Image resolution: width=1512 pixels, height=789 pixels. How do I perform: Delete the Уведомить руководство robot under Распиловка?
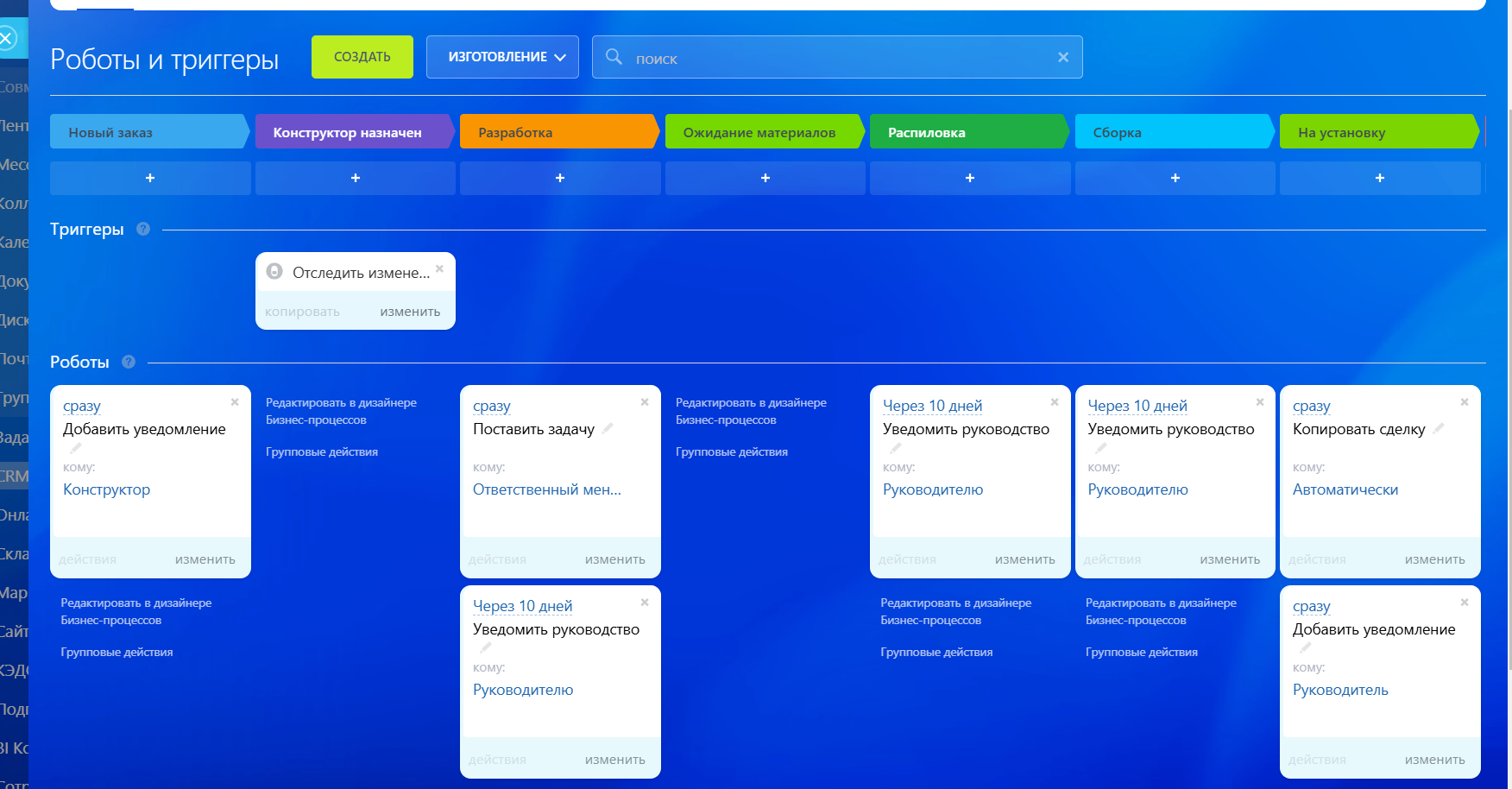(1055, 401)
